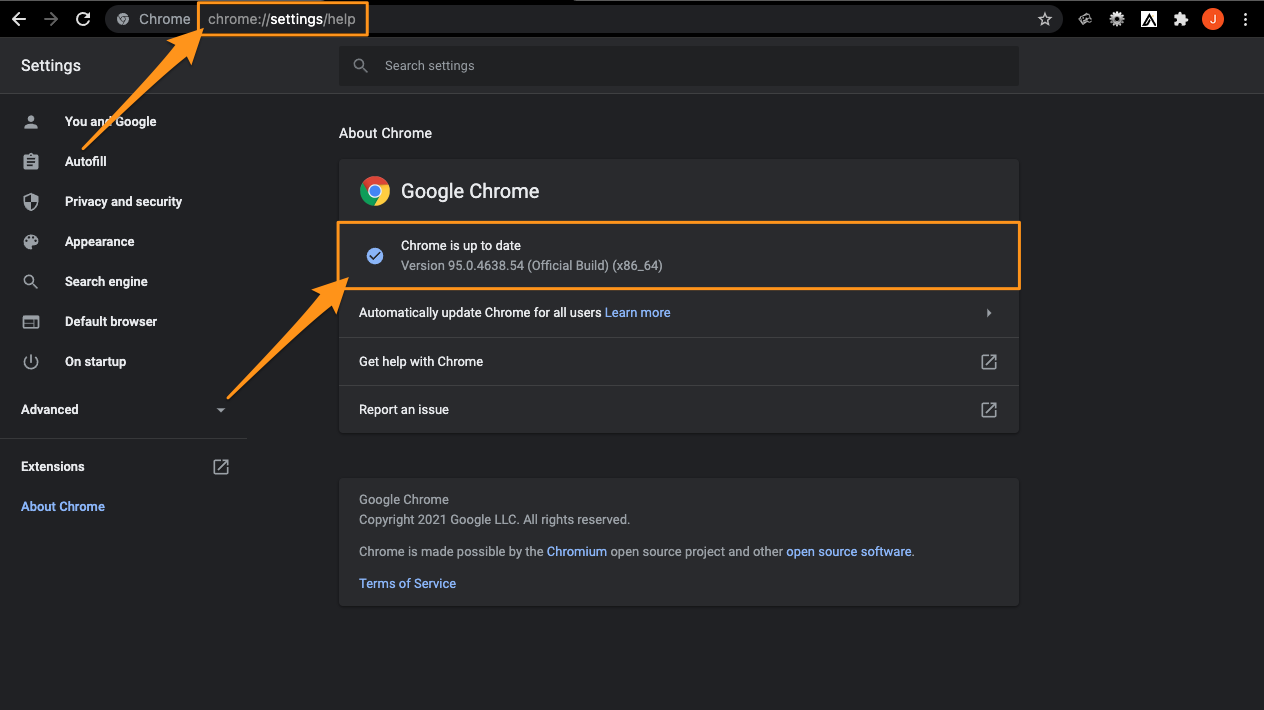1264x710 pixels.
Task: Open Extensions from the sidebar
Action: point(53,466)
